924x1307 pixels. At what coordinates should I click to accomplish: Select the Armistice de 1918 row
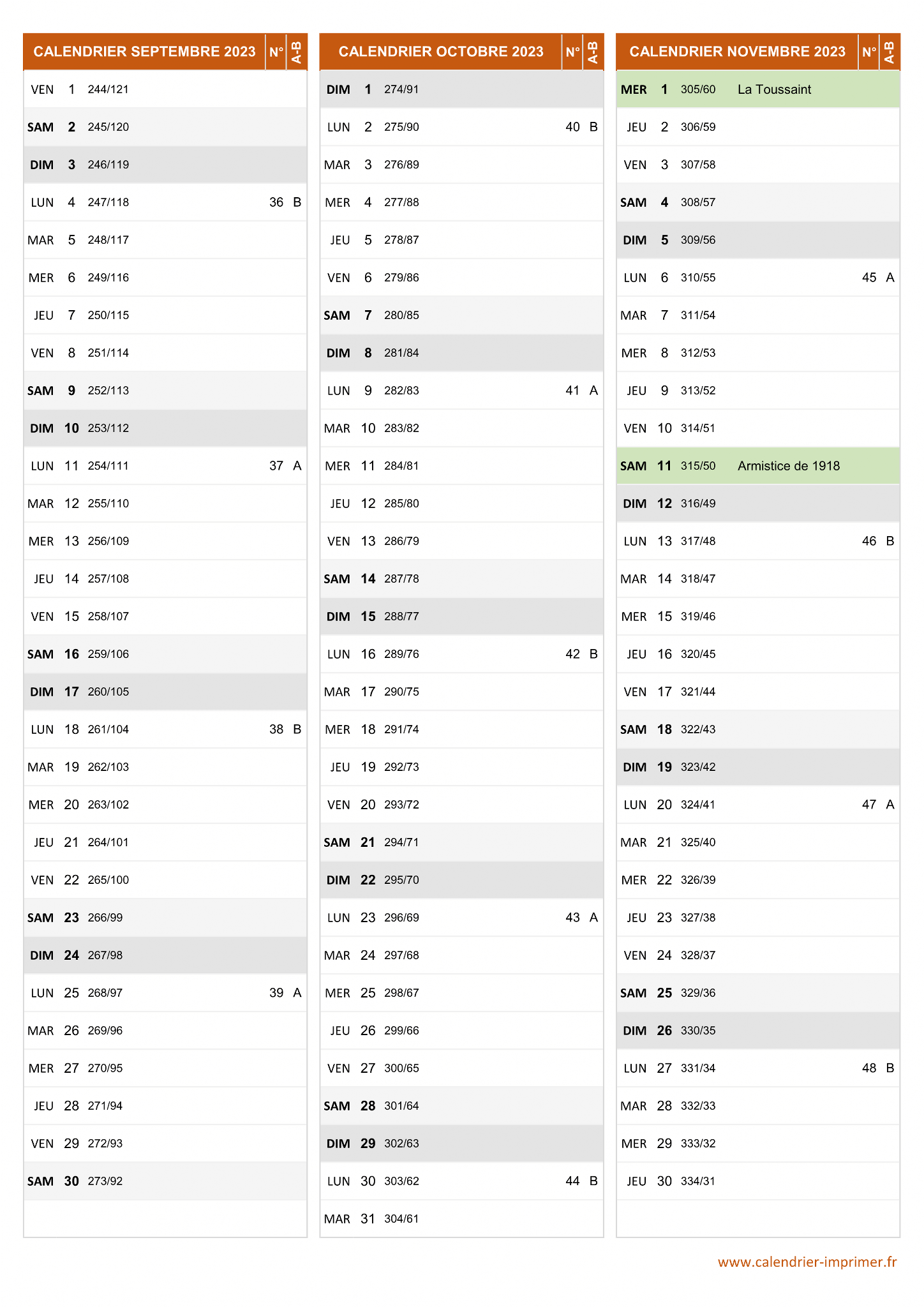pyautogui.click(x=758, y=466)
